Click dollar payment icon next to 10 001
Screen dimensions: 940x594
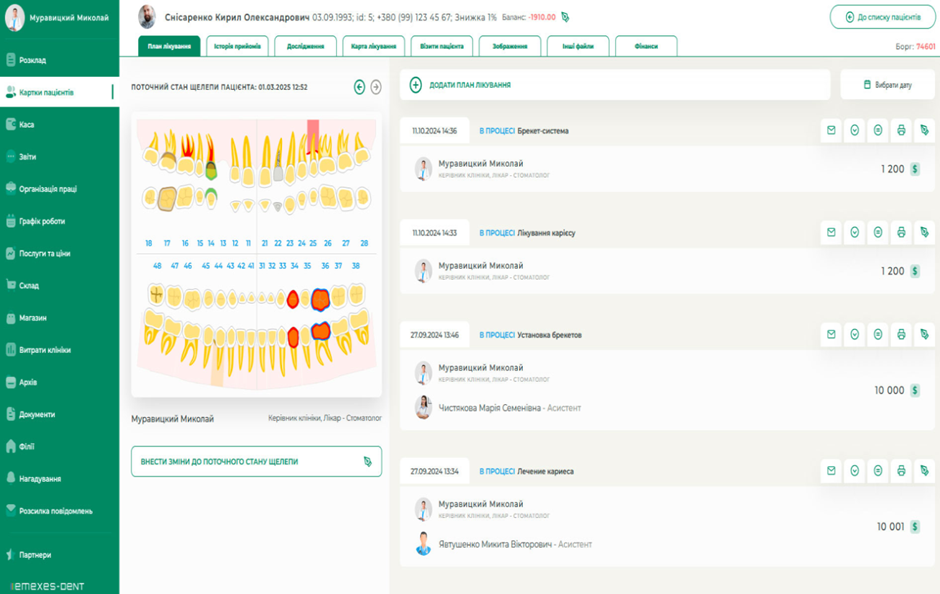click(x=914, y=527)
